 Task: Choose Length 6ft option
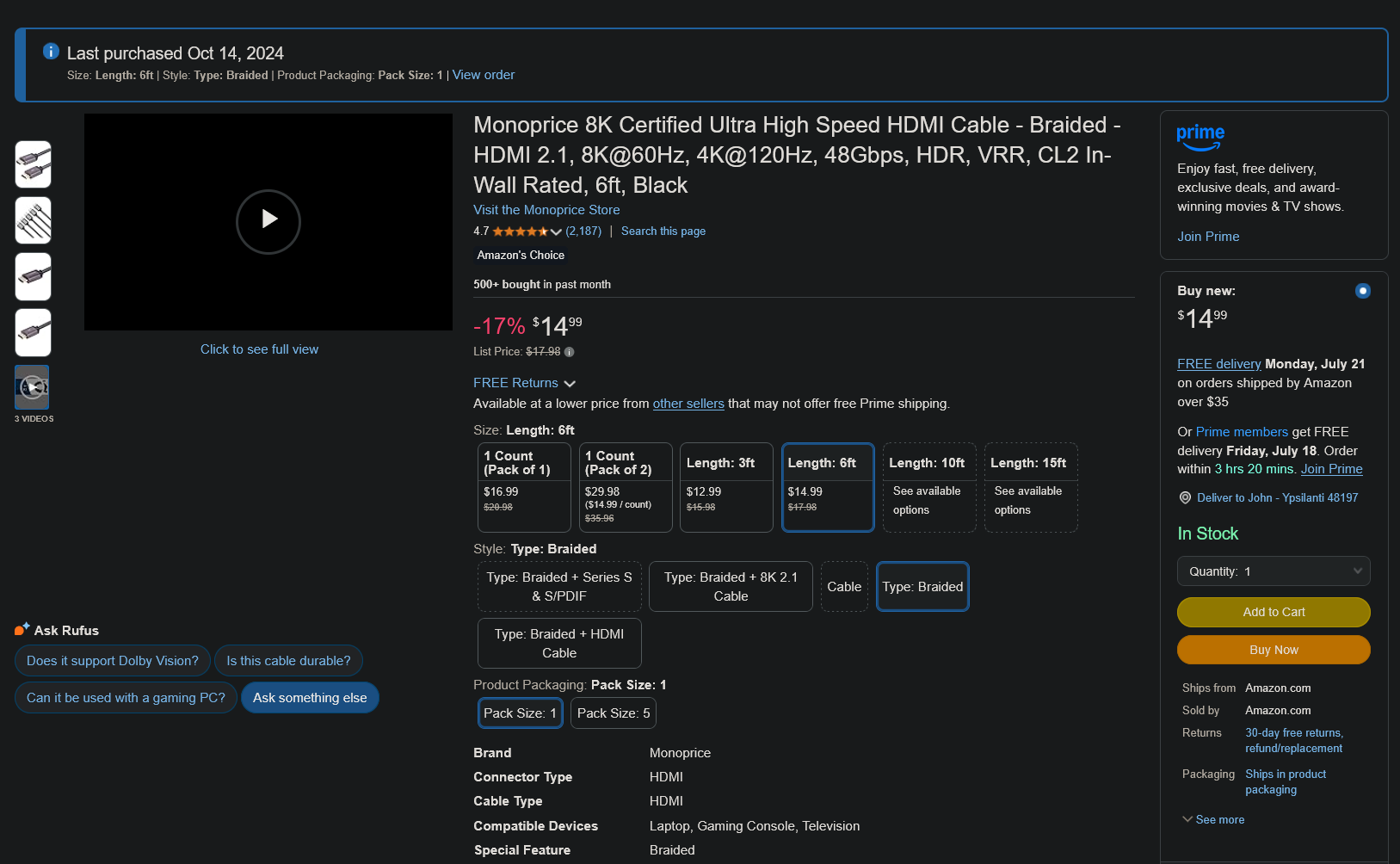pyautogui.click(x=828, y=487)
